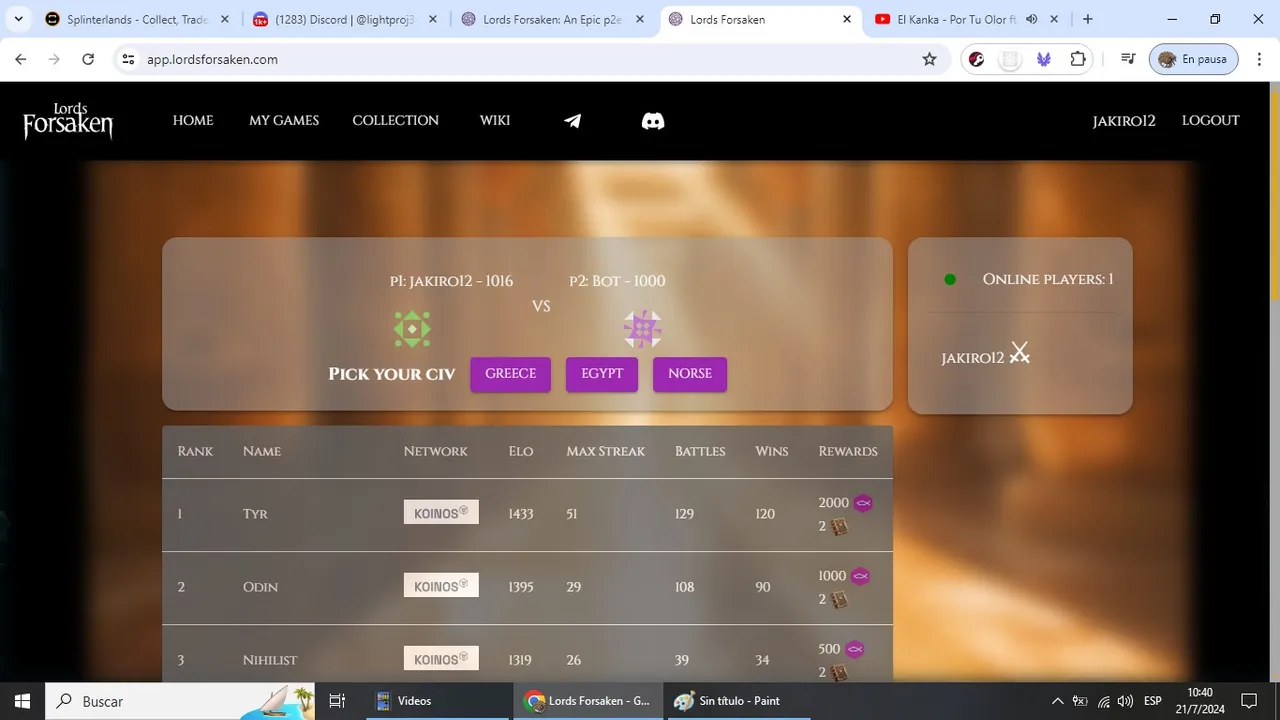Switch to the Splinterlands tab
Screen dimensions: 1280x720
[x=135, y=19]
